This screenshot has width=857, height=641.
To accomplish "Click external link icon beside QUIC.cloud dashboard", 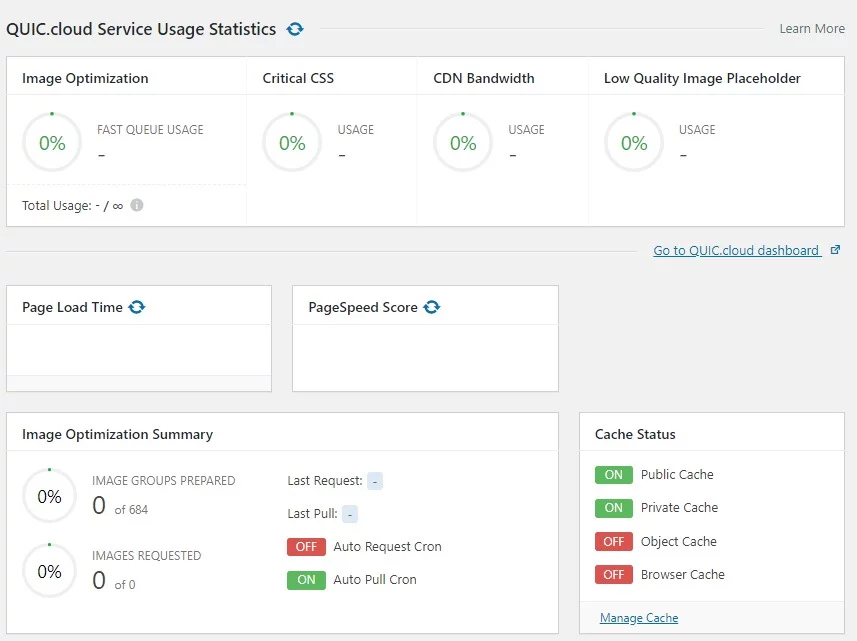I will [835, 250].
